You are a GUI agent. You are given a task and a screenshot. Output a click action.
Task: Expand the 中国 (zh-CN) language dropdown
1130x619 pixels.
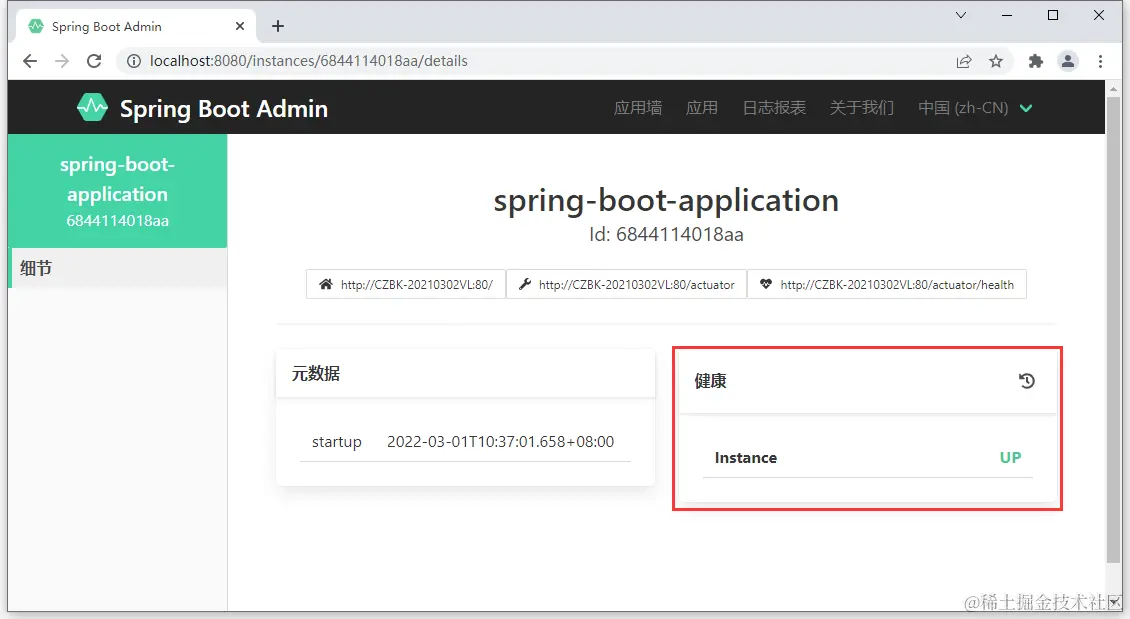975,108
